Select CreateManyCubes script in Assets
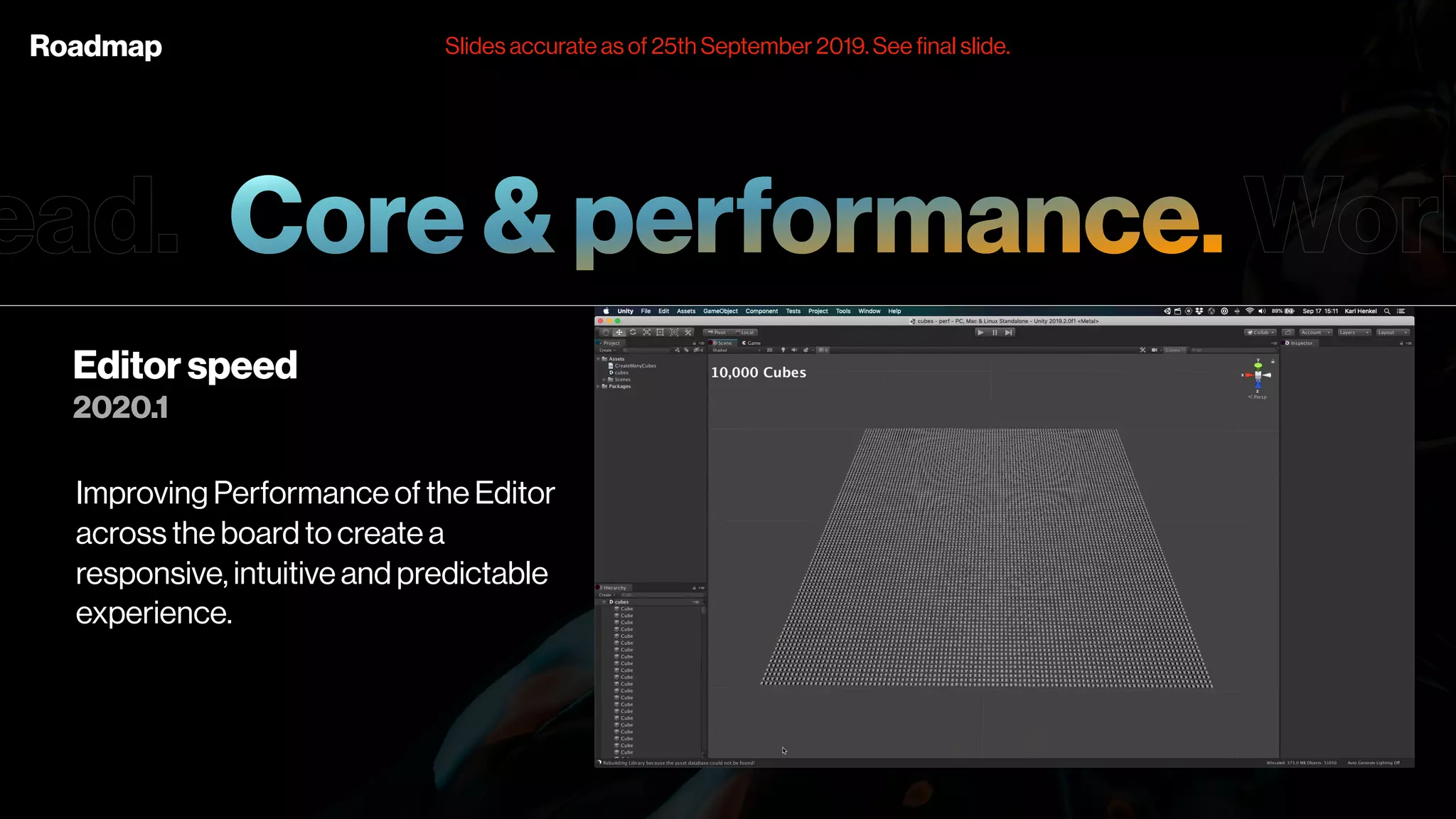 click(x=635, y=365)
